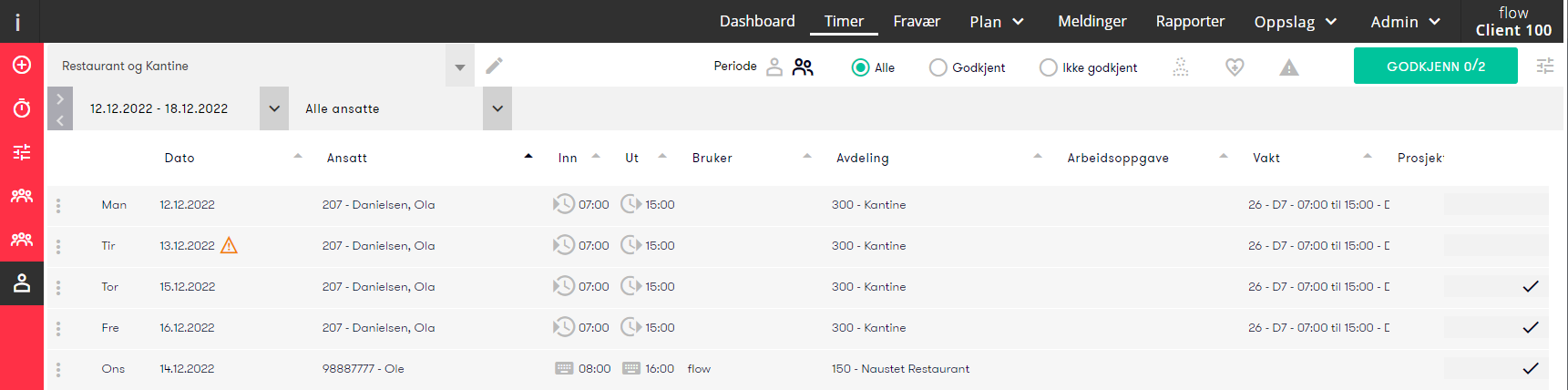Select the Godkjent radio button

[938, 67]
